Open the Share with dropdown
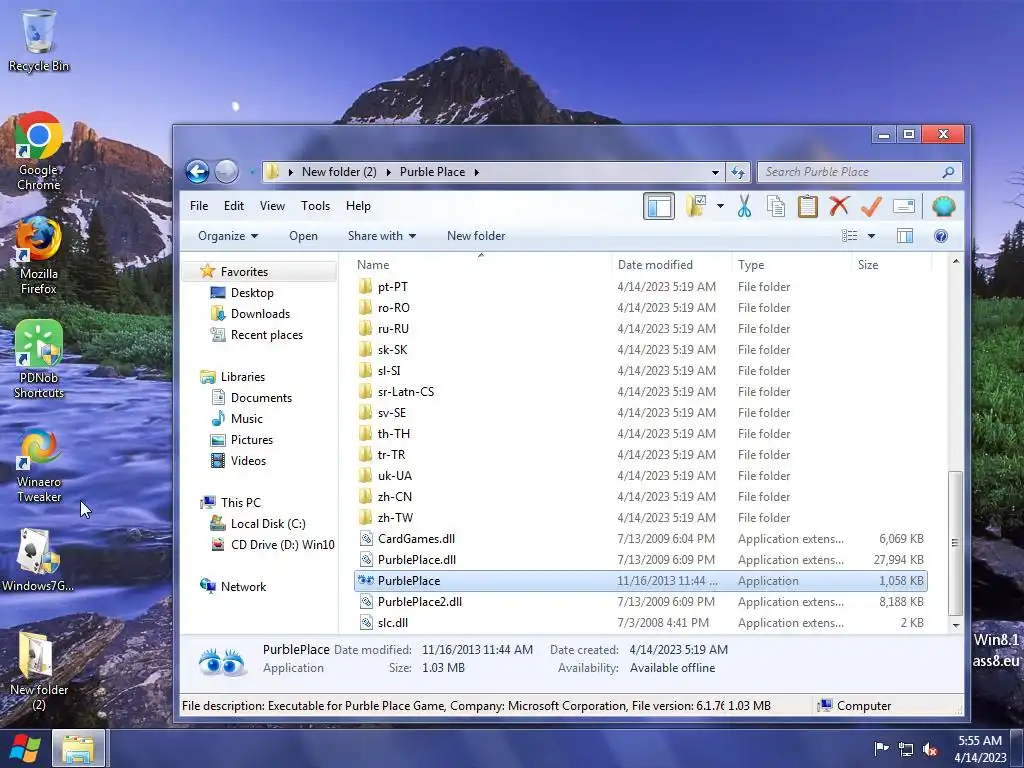Image resolution: width=1024 pixels, height=768 pixels. click(x=382, y=236)
